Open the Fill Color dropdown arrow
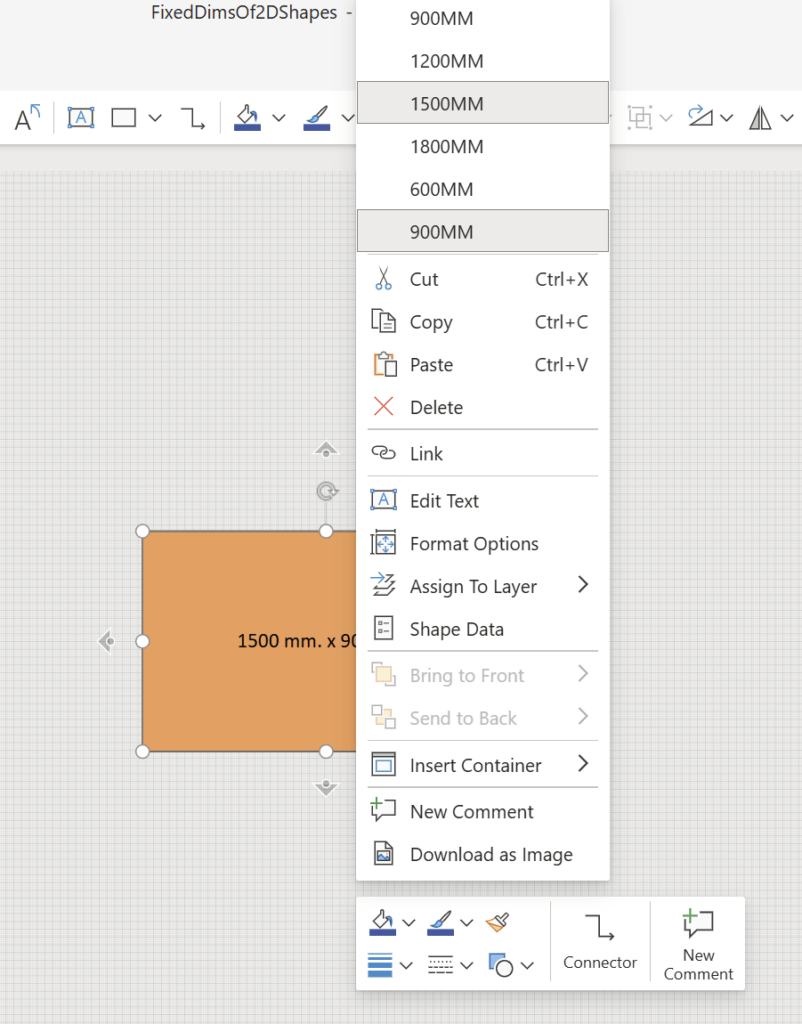This screenshot has width=802, height=1024. [x=279, y=117]
